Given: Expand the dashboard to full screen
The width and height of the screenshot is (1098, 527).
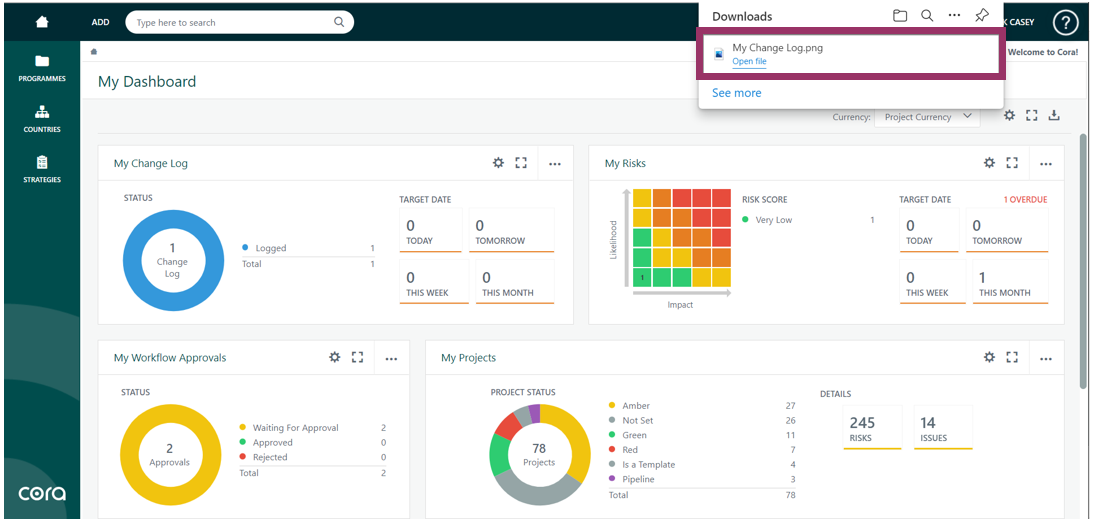Looking at the screenshot, I should pos(1031,115).
